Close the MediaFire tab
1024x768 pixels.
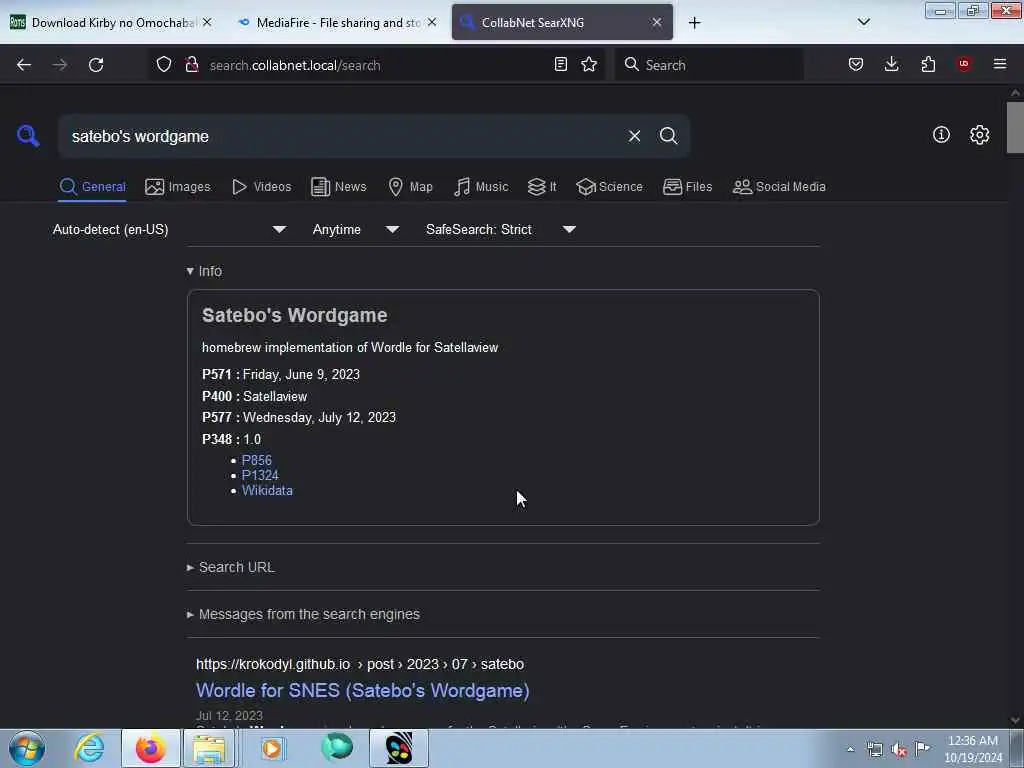432,22
